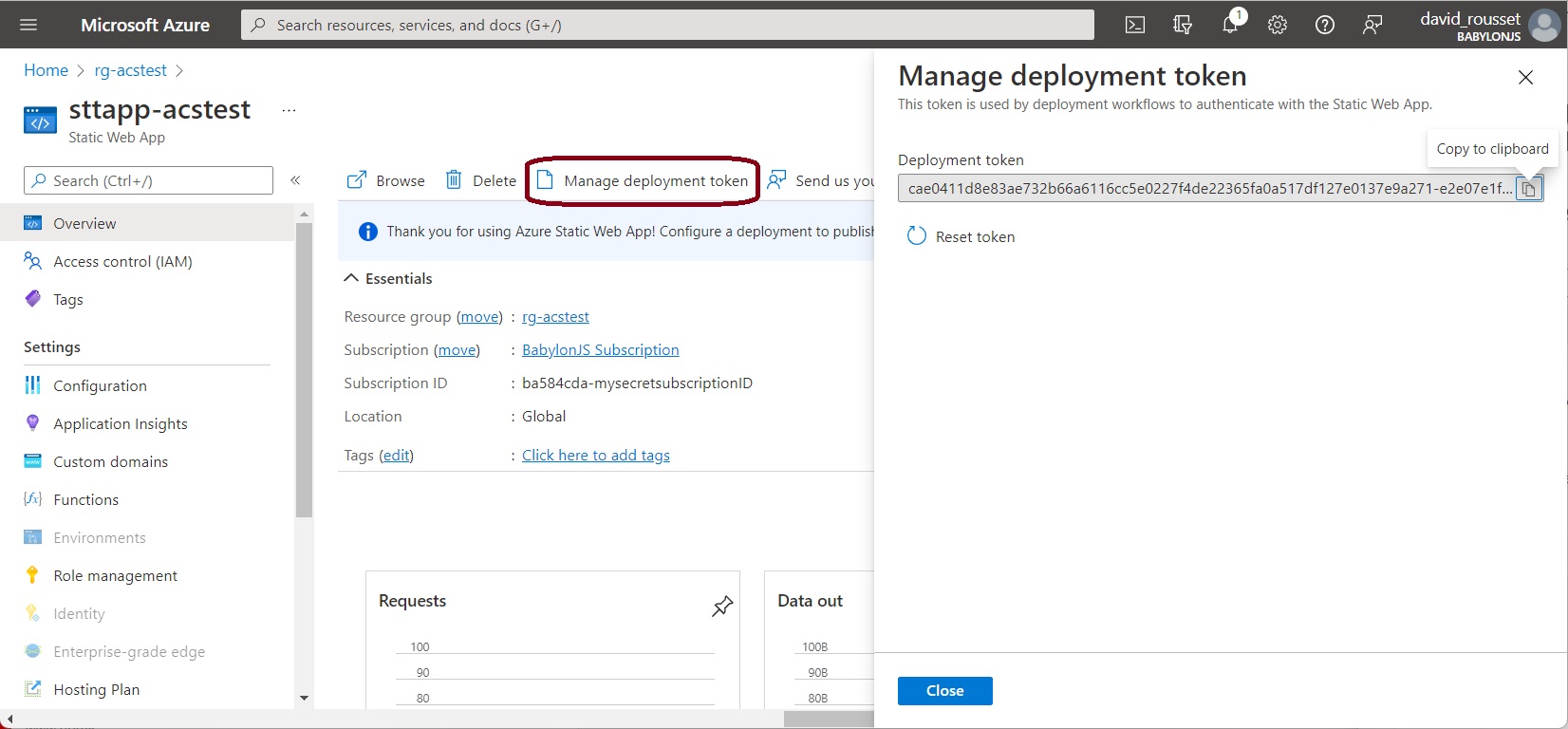Click the rg-acstest breadcrumb link
This screenshot has height=729, width=1568.
click(130, 70)
